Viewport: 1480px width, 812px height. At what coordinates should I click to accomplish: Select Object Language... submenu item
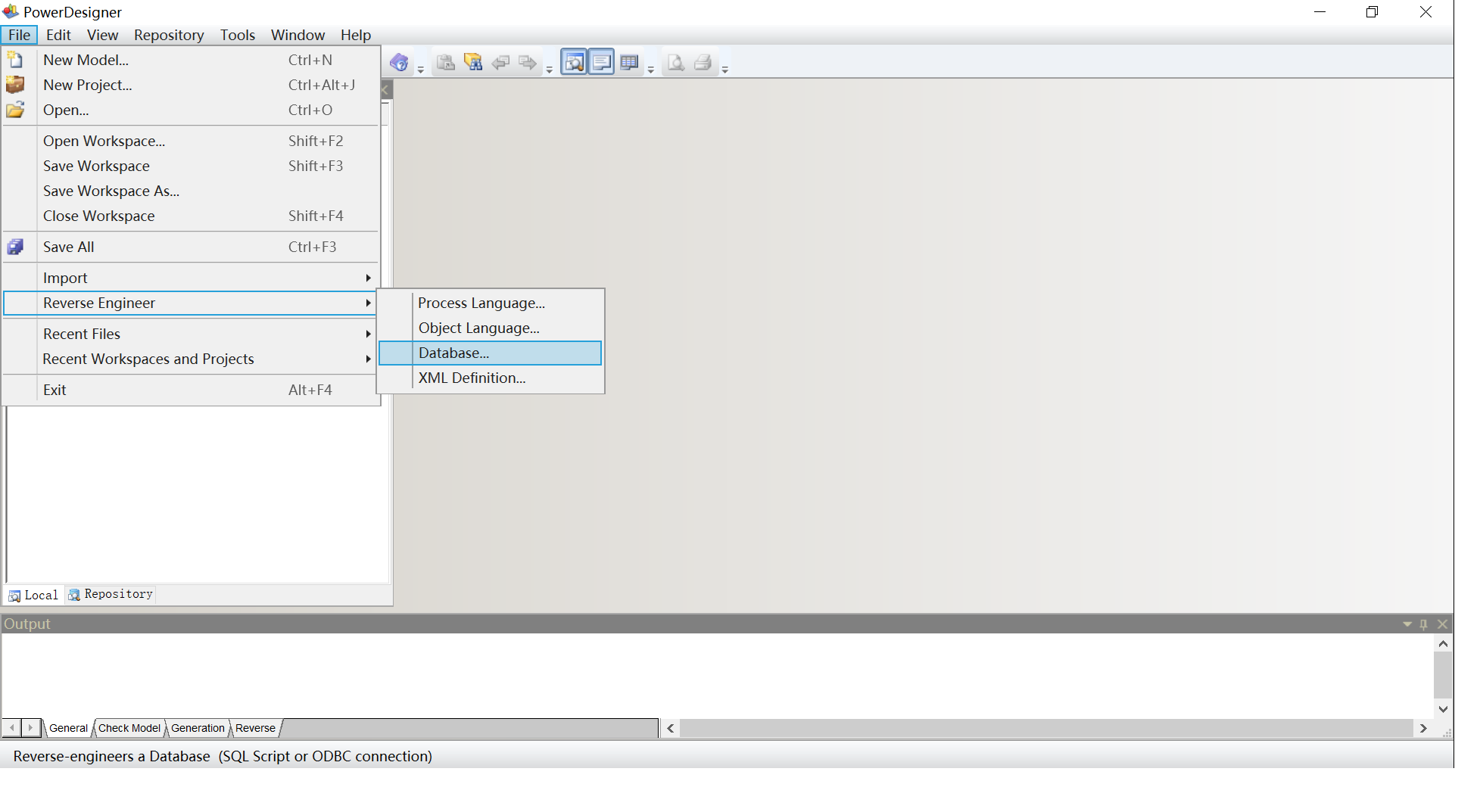tap(491, 328)
